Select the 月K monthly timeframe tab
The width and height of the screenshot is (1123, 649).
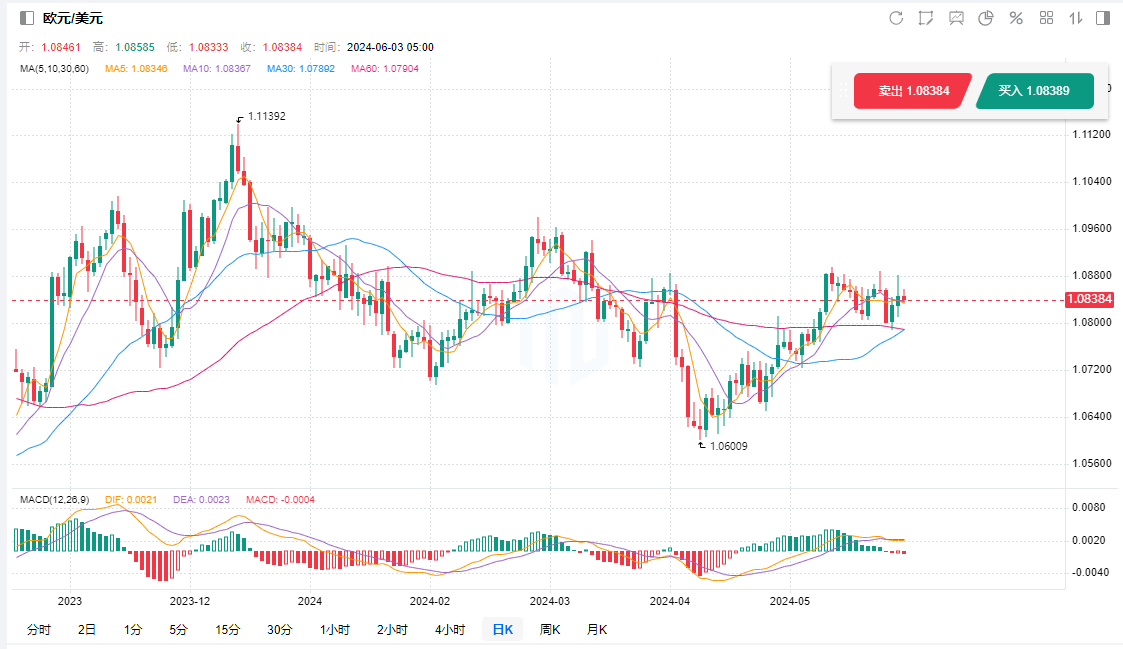596,629
